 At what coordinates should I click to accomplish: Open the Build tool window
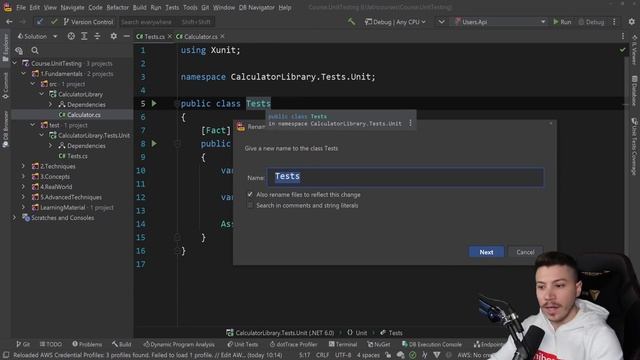pos(122,344)
